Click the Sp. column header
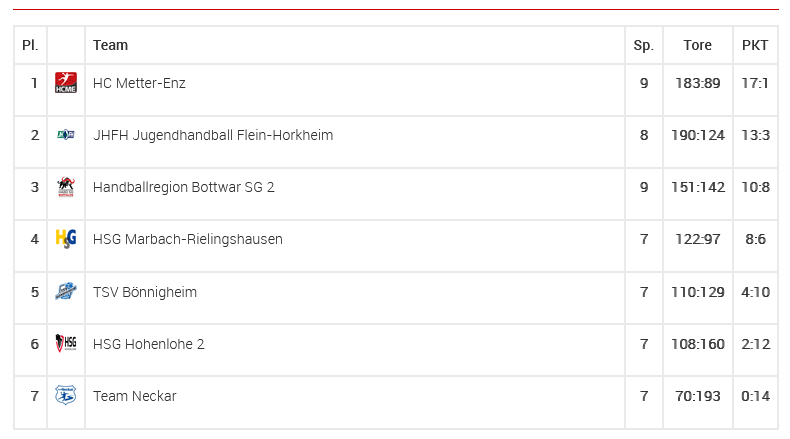This screenshot has width=790, height=439. point(643,45)
